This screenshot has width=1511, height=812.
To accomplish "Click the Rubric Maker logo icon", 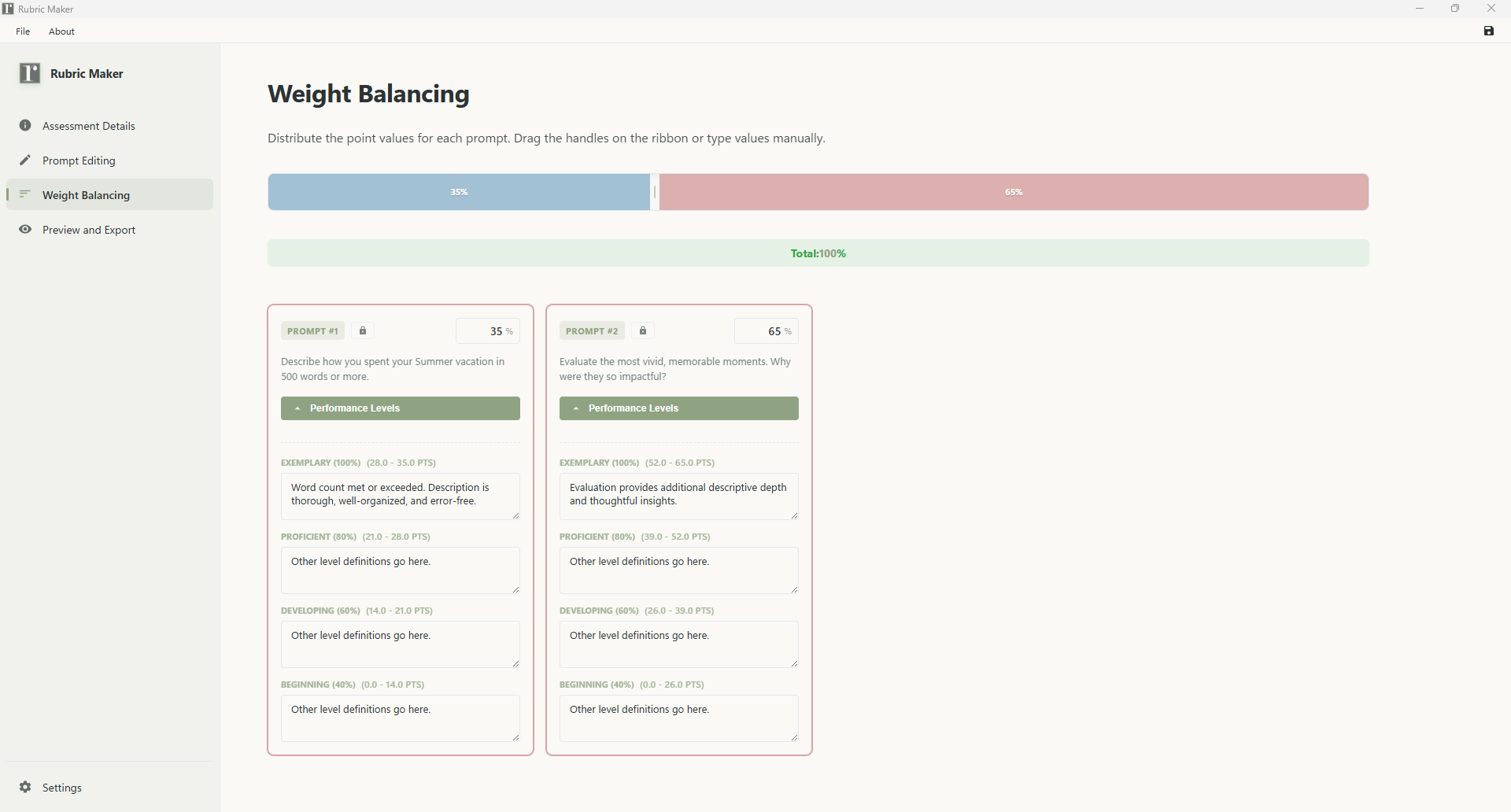I will [x=30, y=73].
